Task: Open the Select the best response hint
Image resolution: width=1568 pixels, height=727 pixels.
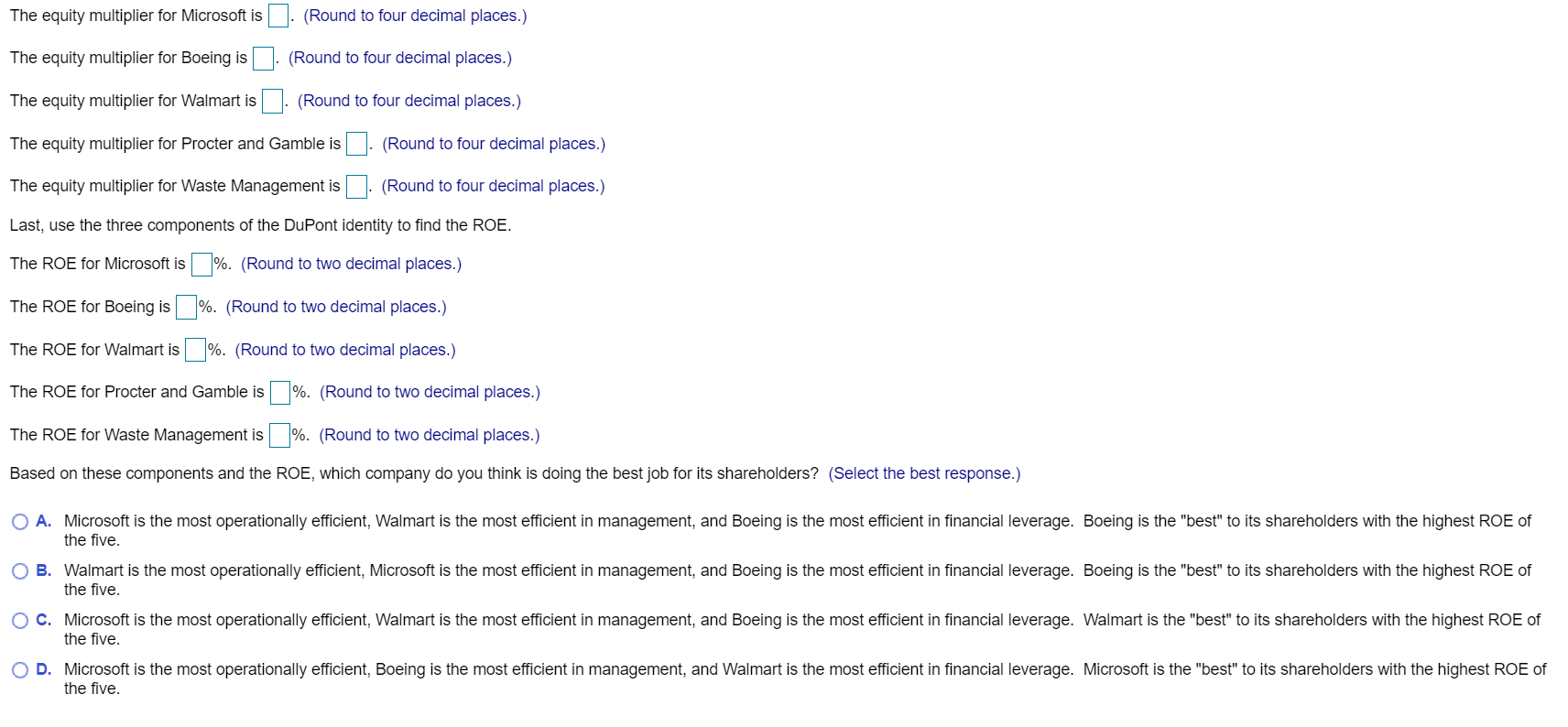Action: tap(924, 473)
